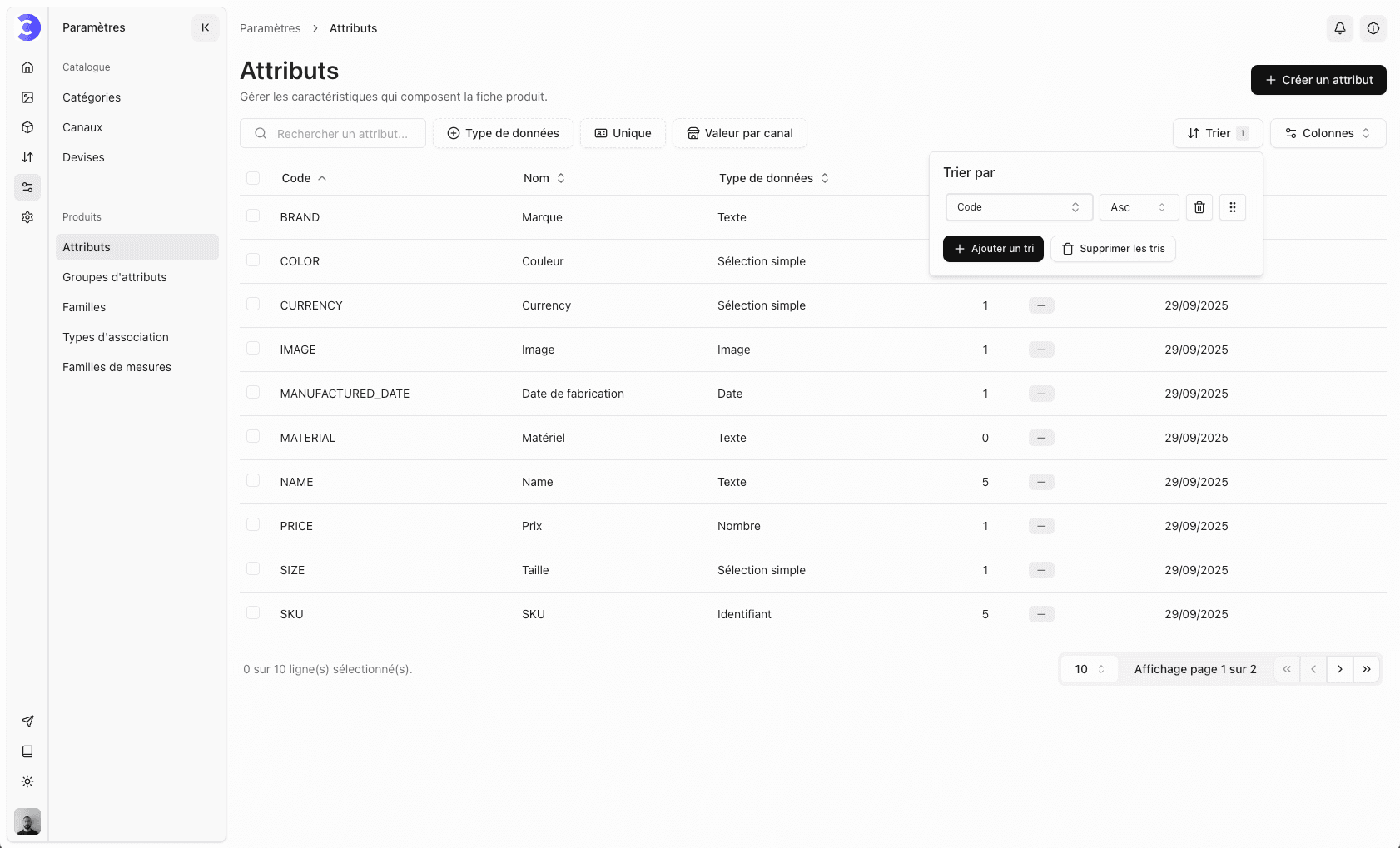The height and width of the screenshot is (848, 1400).
Task: Delete the Code sort rule
Action: [1199, 207]
